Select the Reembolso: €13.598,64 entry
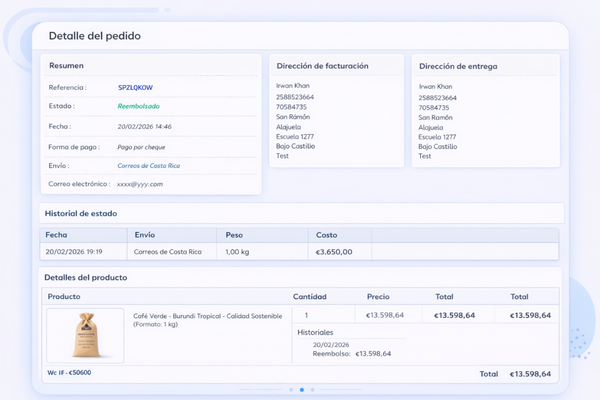 coord(352,354)
